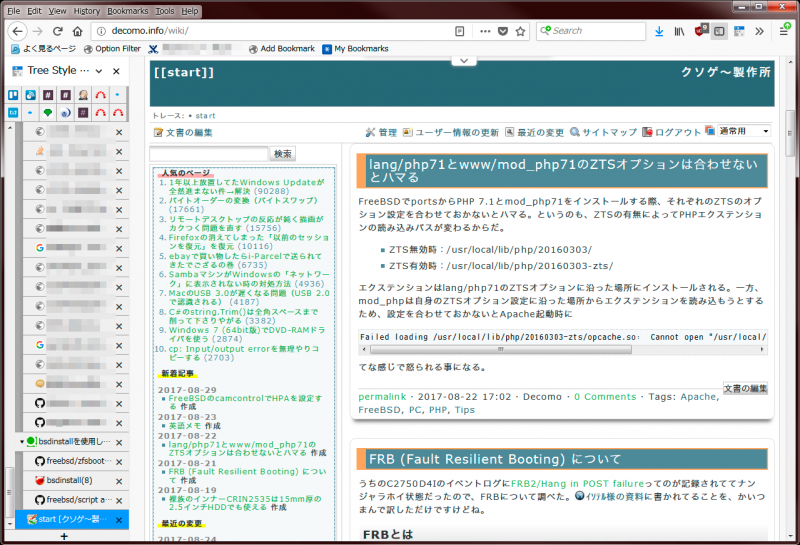800x545 pixels.
Task: Open the 通常用 dropdown in wiki toolbar
Action: pyautogui.click(x=744, y=132)
